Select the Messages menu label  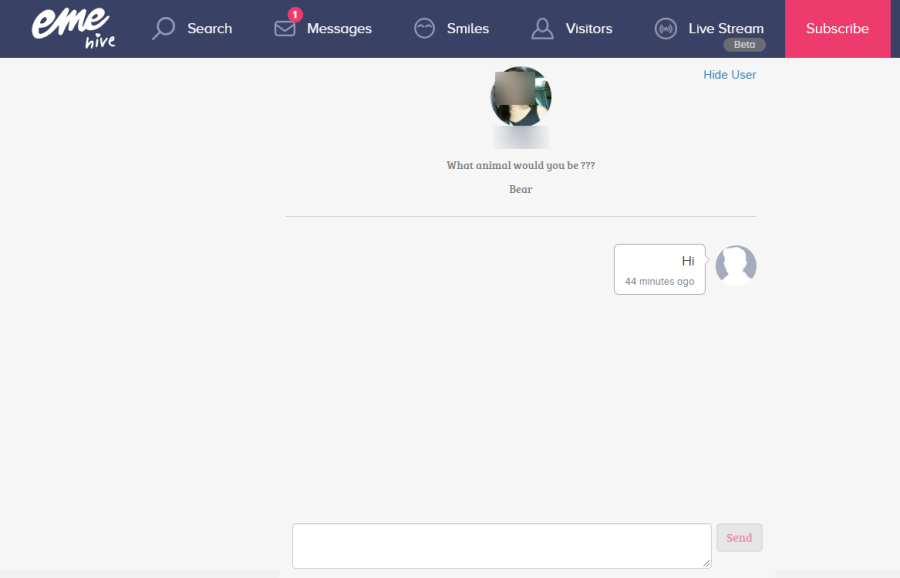(x=341, y=29)
